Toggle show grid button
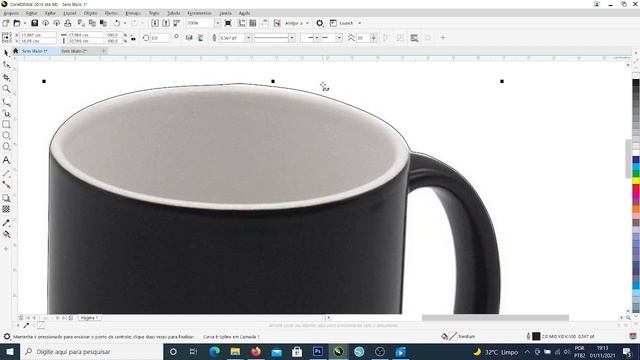The image size is (640, 360). click(x=253, y=23)
